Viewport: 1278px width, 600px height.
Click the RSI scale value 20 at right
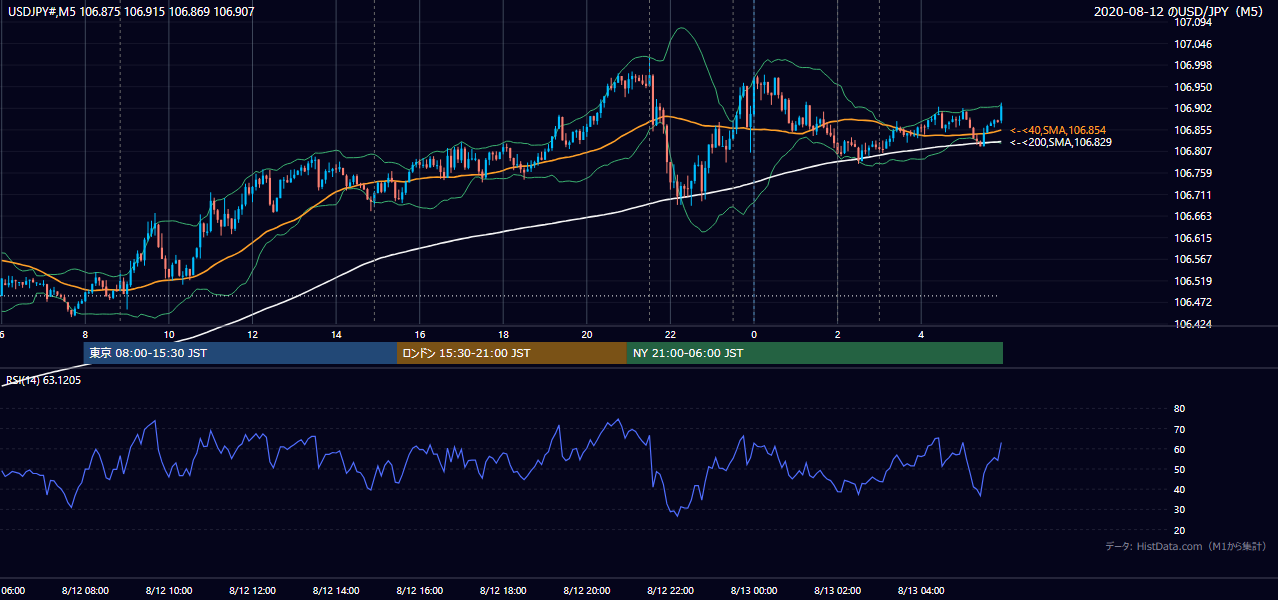point(1179,530)
